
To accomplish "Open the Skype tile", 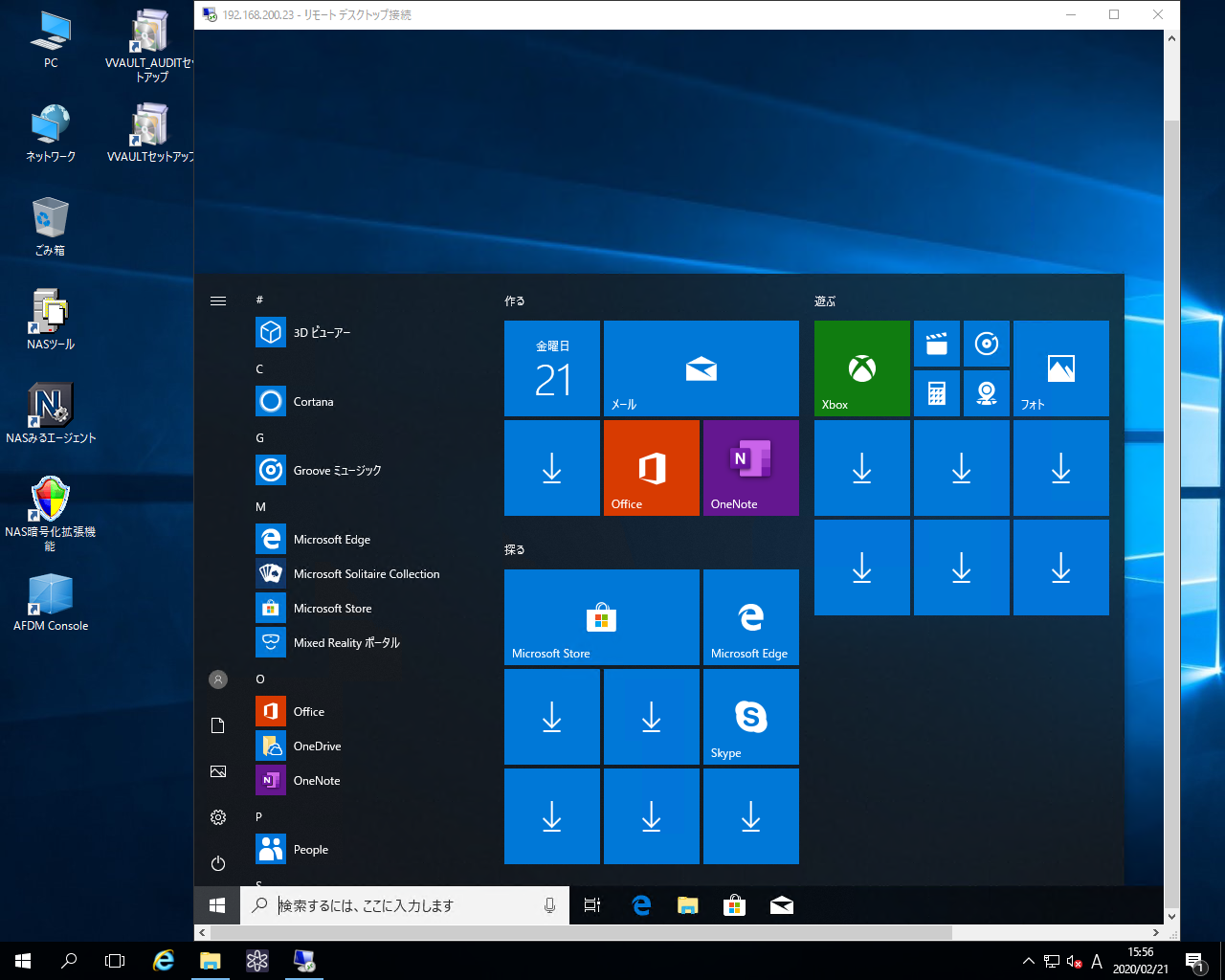I will [x=750, y=717].
